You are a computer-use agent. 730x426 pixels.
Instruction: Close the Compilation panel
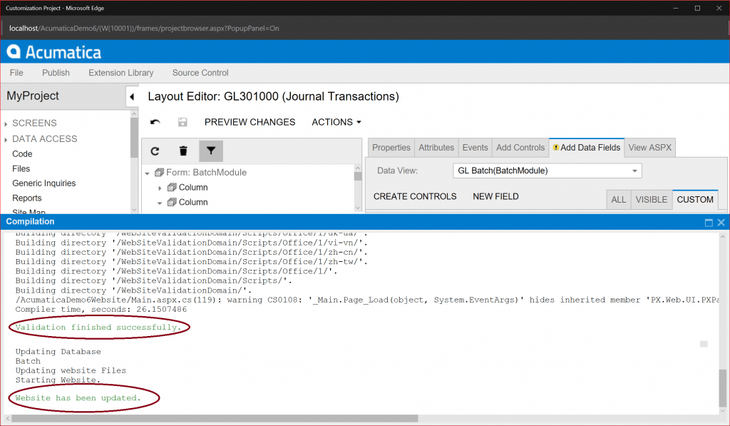(721, 223)
